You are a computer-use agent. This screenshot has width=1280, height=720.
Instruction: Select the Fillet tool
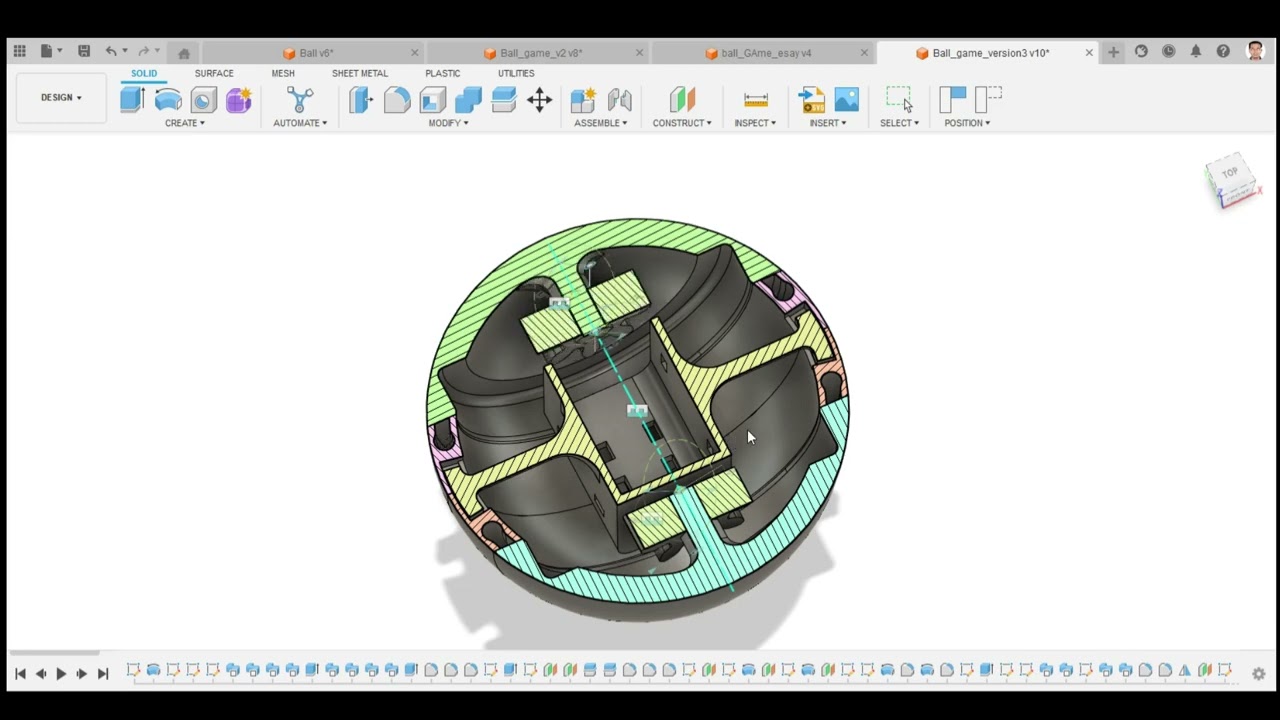click(x=397, y=99)
